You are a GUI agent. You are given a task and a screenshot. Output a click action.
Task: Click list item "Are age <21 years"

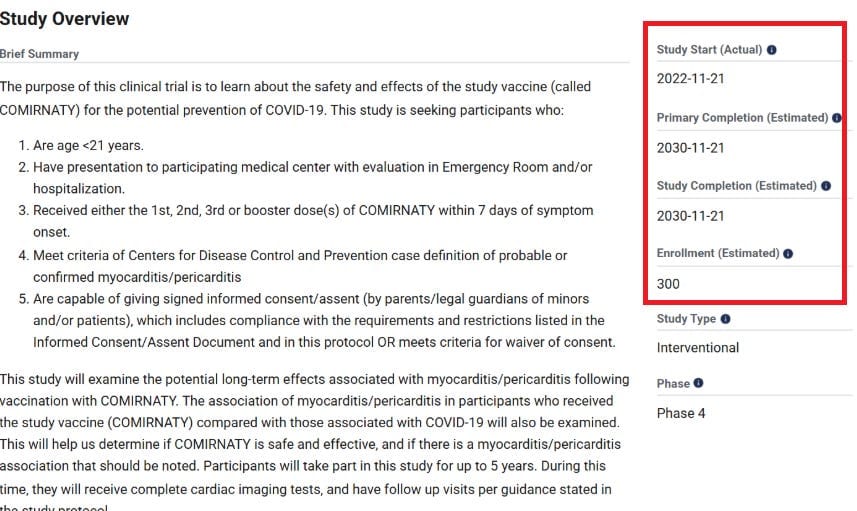tap(88, 145)
